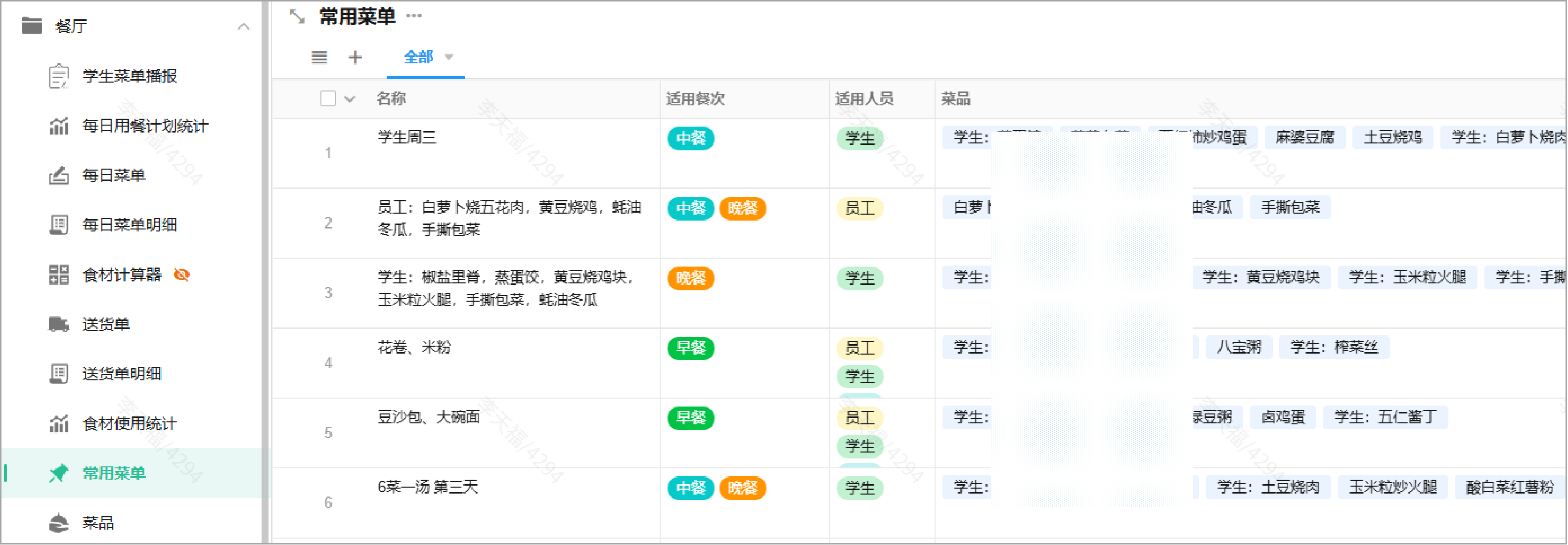This screenshot has width=1568, height=545.
Task: Toggle hidden eye icon beside 食材计算器
Action: tap(181, 274)
